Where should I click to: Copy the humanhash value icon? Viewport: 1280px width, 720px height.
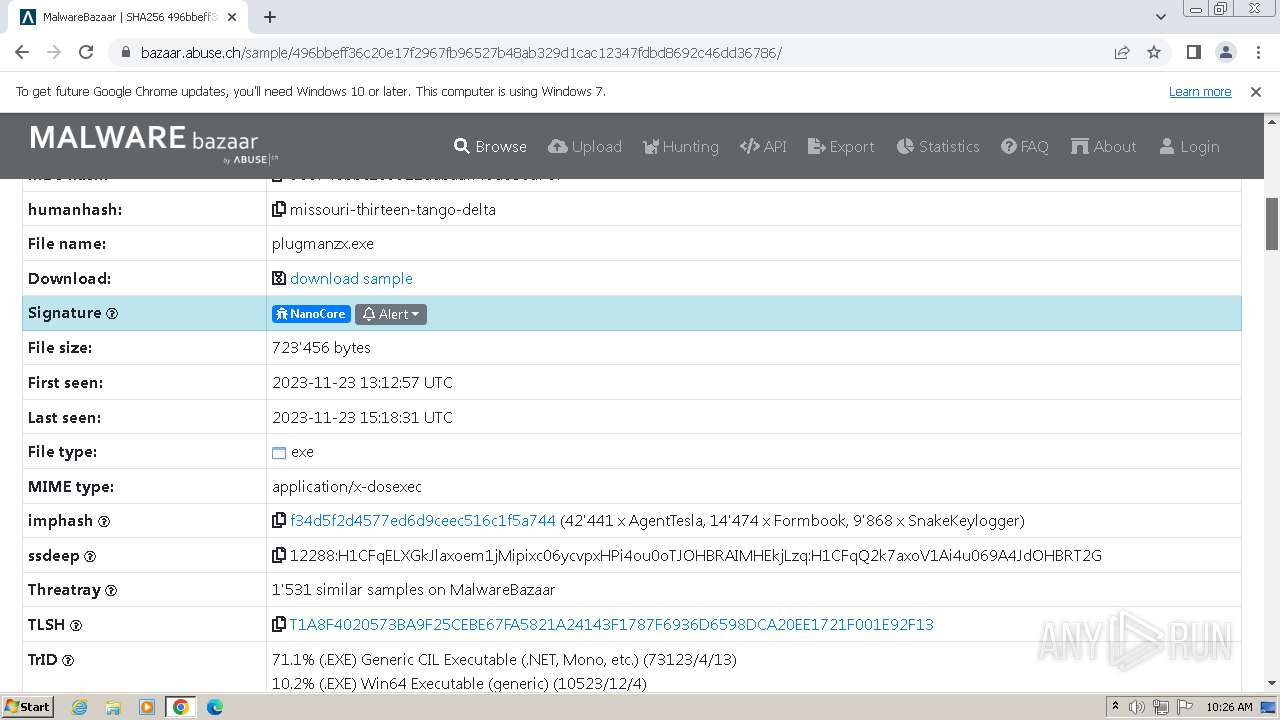(x=279, y=209)
